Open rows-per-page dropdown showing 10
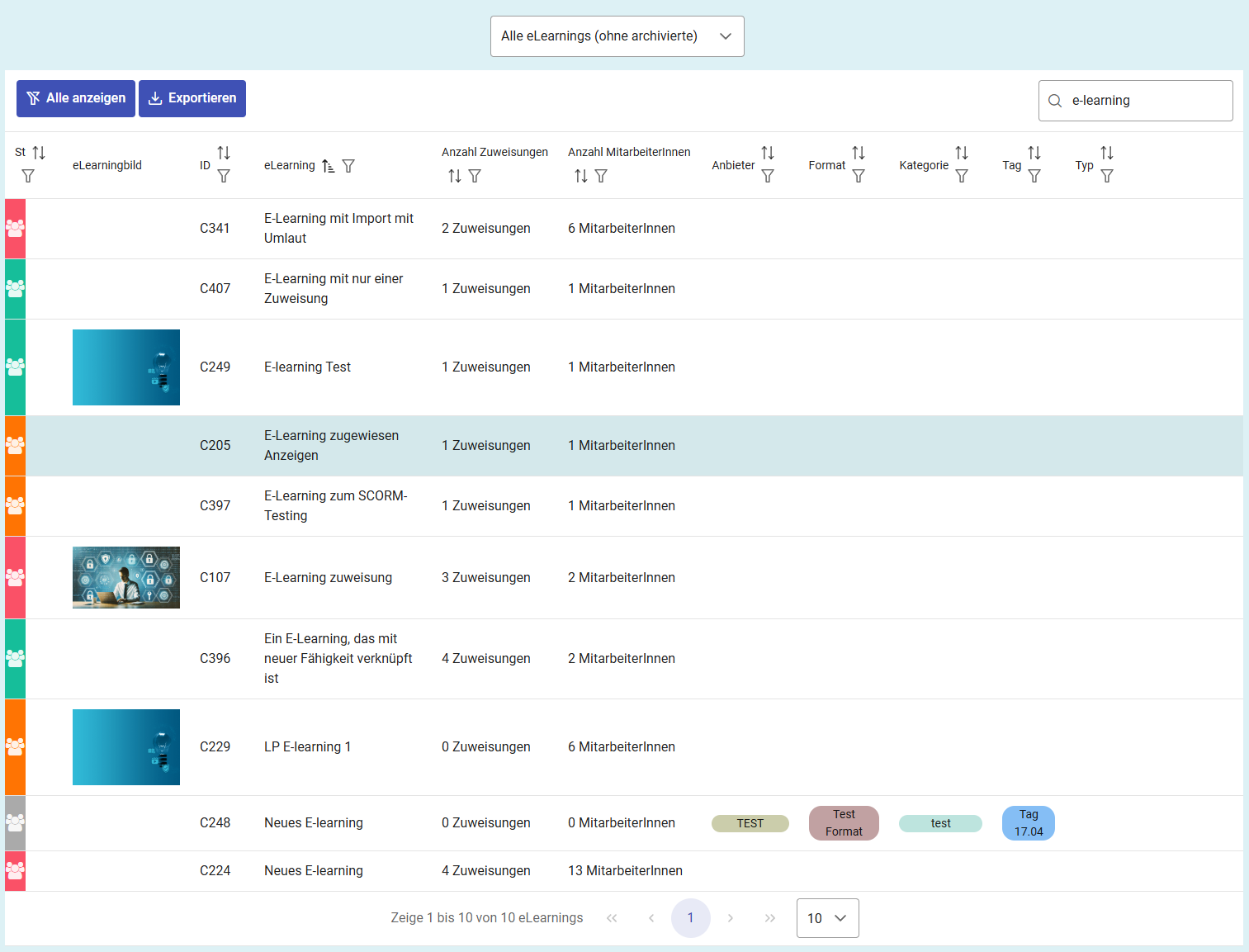The width and height of the screenshot is (1249, 952). [x=827, y=918]
